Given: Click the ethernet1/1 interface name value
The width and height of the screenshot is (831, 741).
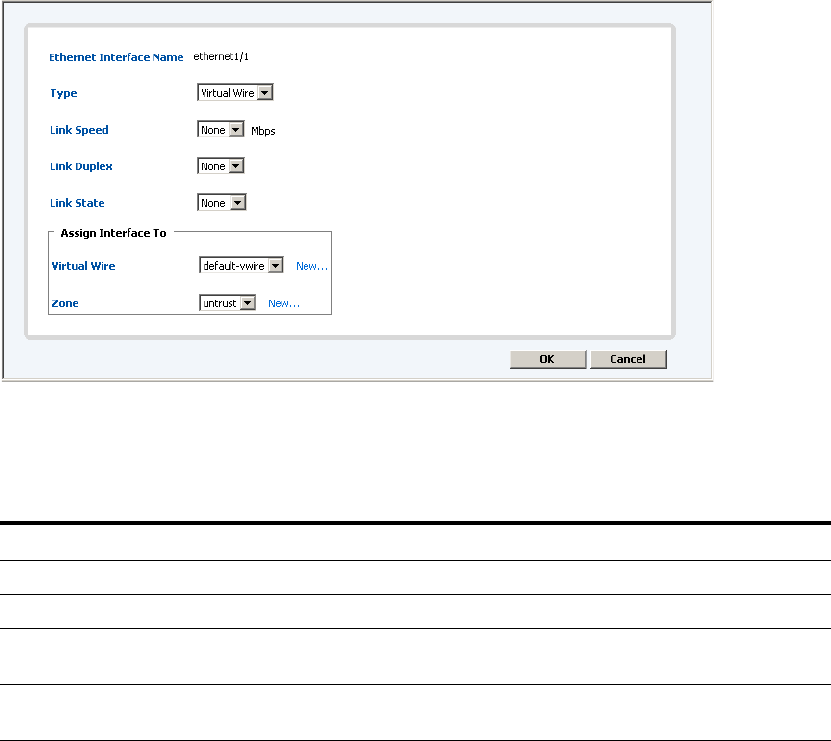Looking at the screenshot, I should coord(221,56).
